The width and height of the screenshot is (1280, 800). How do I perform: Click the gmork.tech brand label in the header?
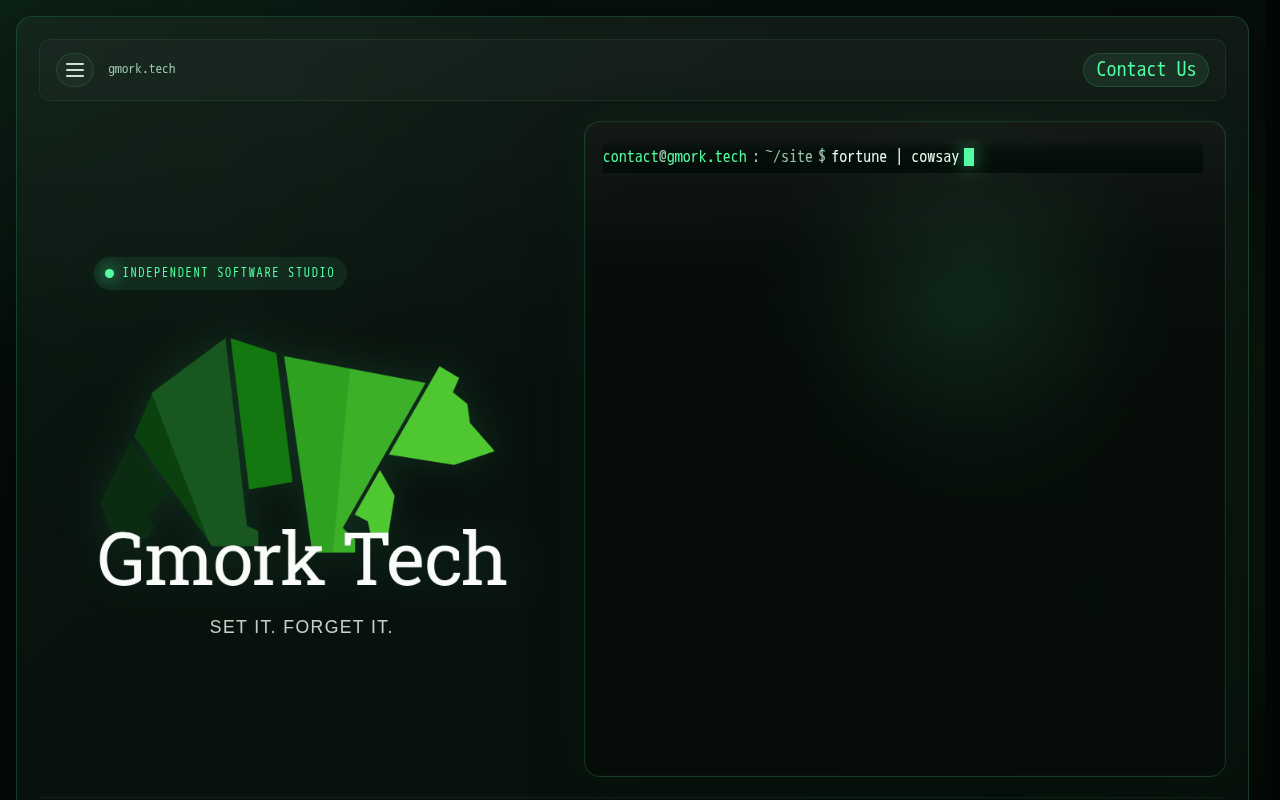coord(142,70)
